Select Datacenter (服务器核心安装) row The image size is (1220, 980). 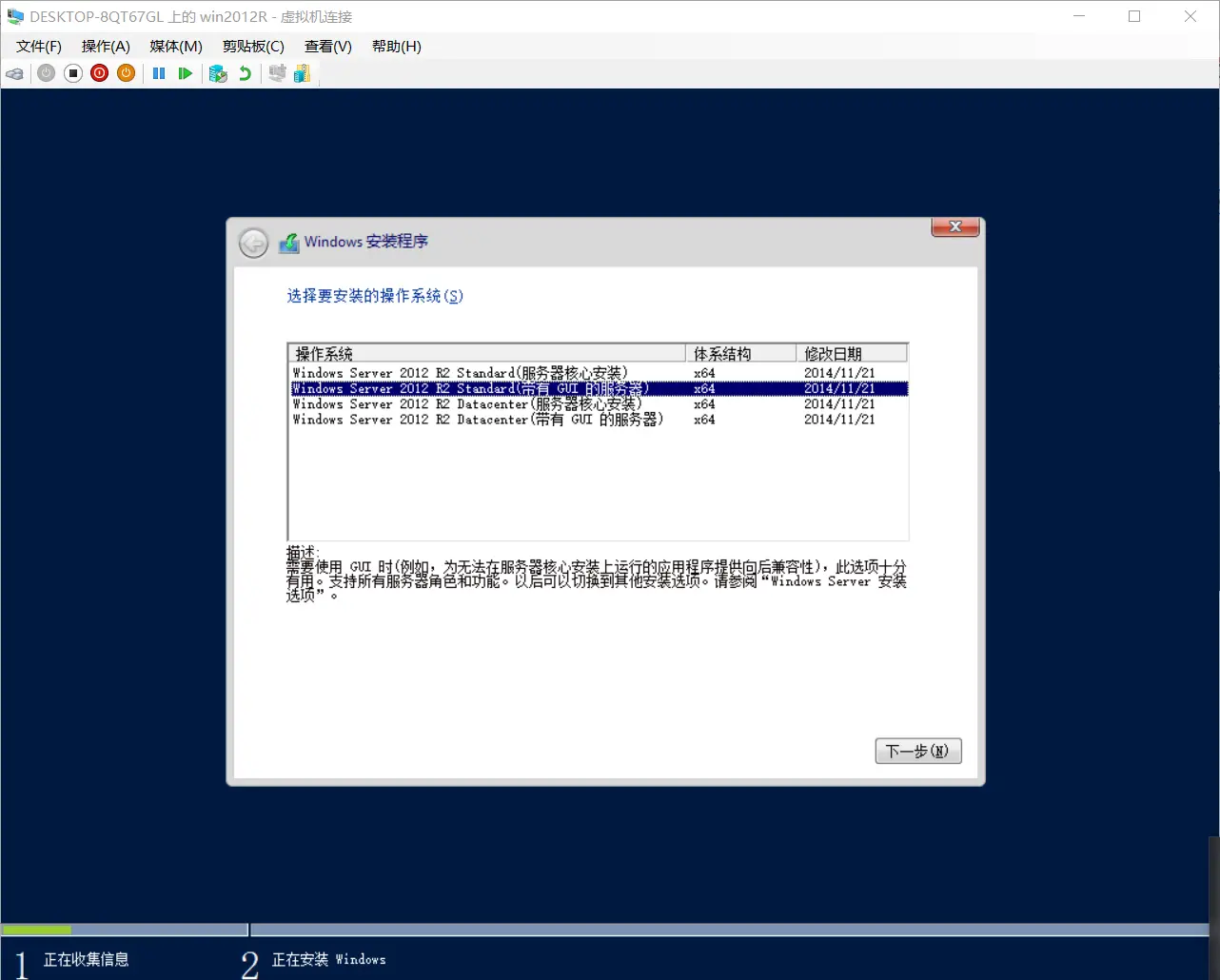600,403
